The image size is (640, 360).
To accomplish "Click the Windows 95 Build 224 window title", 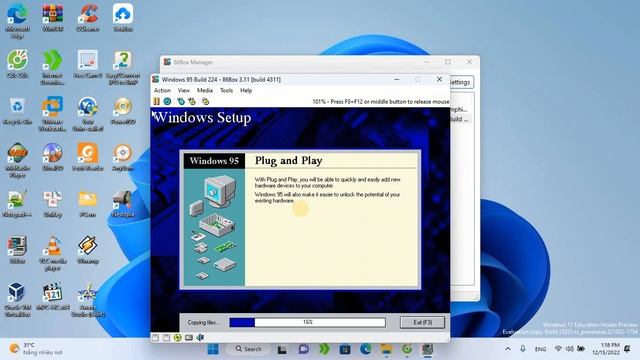I will click(221, 79).
